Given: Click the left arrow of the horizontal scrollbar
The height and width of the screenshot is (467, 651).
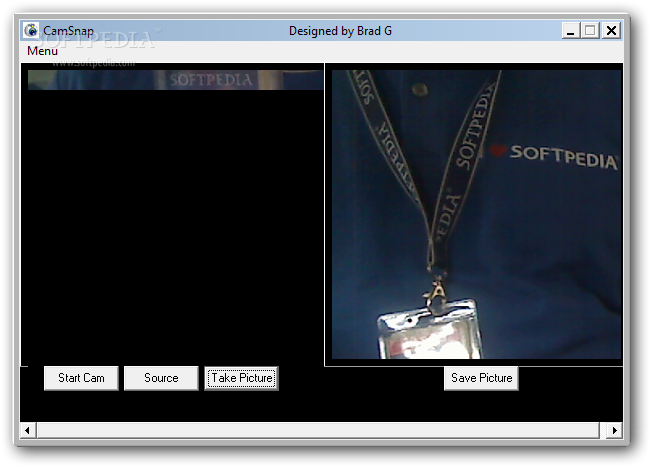Looking at the screenshot, I should click(28, 430).
